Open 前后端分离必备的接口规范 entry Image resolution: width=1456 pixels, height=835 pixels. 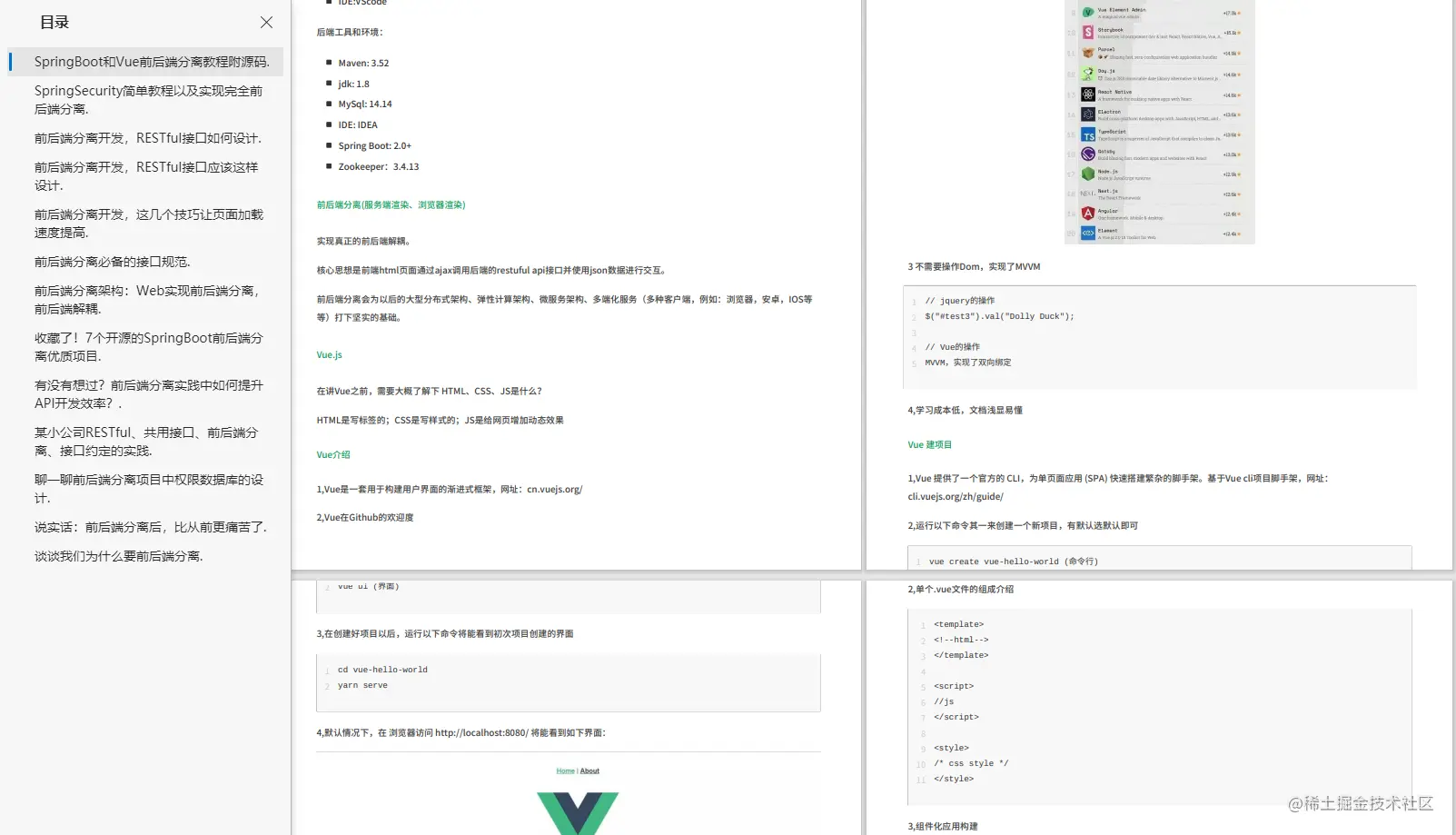click(113, 262)
